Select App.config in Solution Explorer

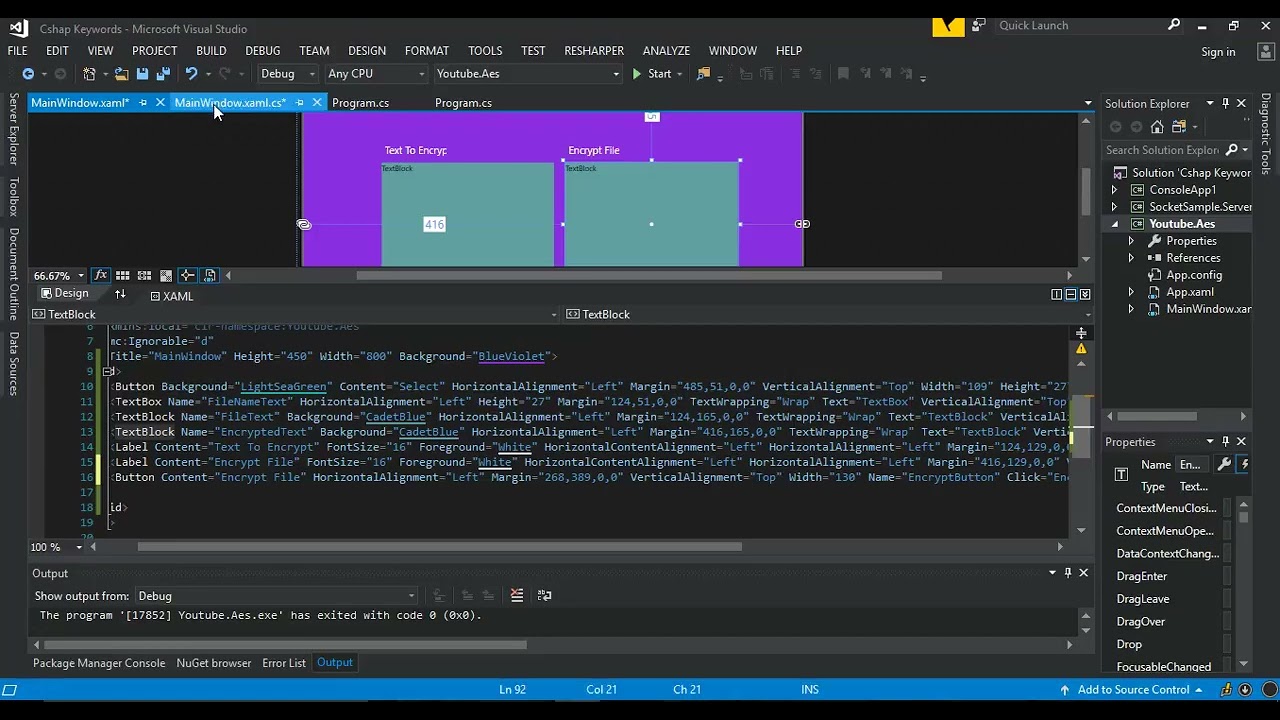(1194, 275)
